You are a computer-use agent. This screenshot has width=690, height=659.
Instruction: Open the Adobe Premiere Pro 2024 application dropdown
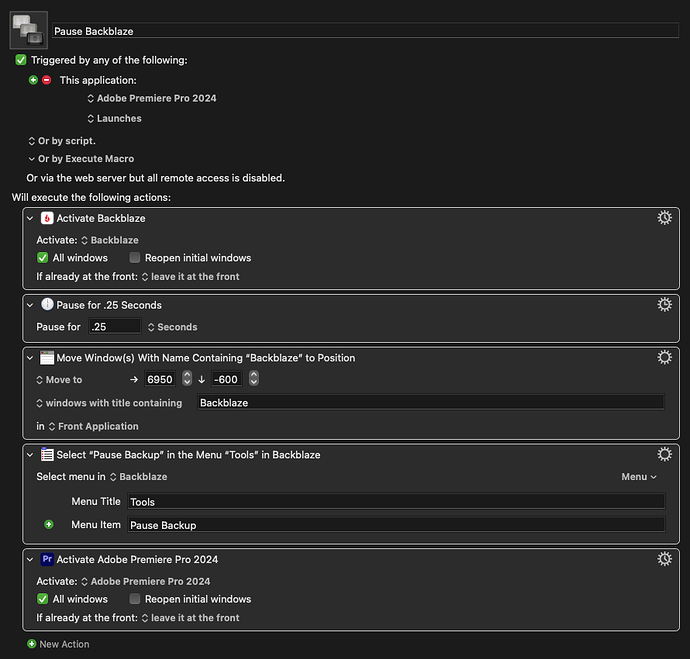152,99
